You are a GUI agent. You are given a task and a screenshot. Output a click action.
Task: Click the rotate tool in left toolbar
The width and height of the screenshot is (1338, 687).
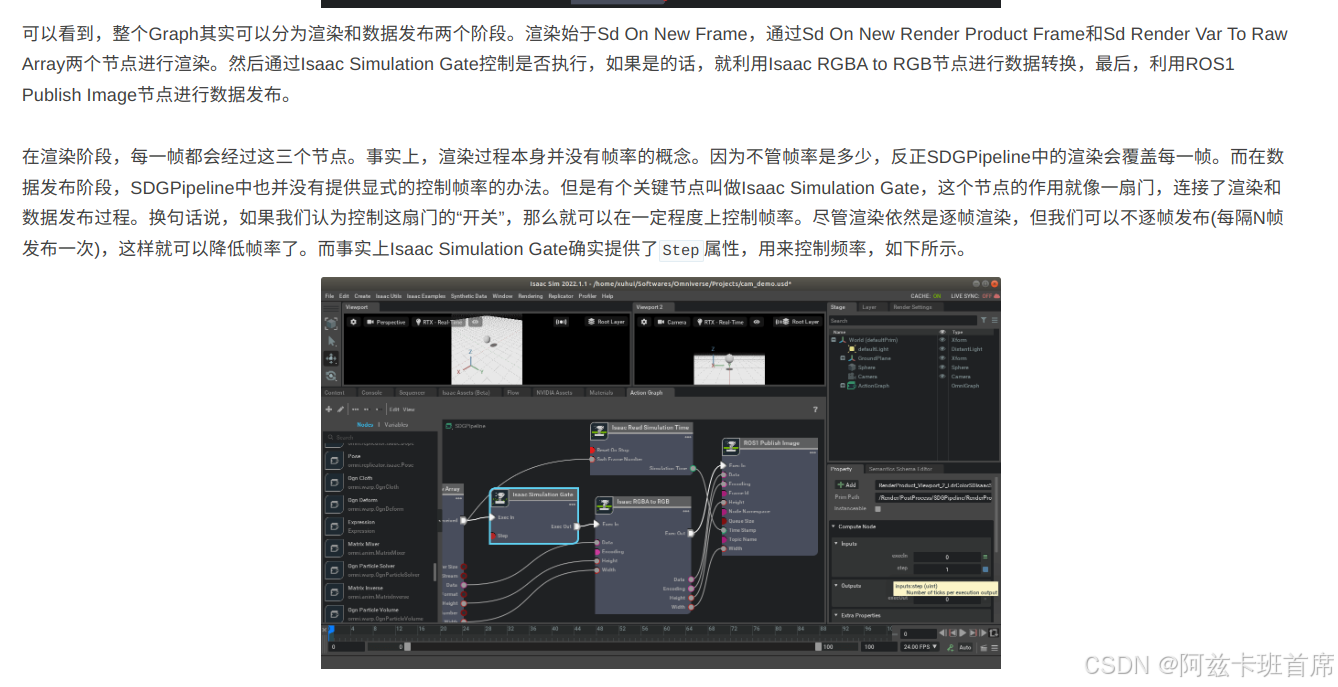tap(331, 376)
